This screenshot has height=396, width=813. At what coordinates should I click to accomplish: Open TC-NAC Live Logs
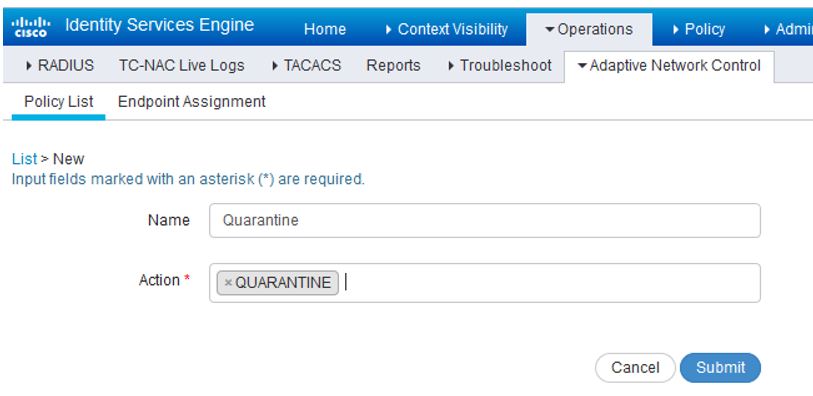[x=181, y=65]
